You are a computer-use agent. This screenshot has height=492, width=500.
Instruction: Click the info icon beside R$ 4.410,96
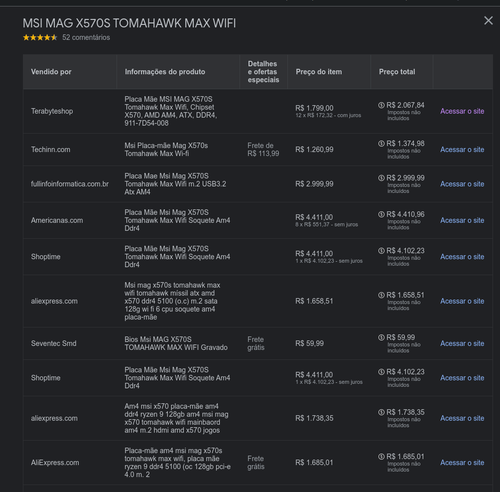381,214
